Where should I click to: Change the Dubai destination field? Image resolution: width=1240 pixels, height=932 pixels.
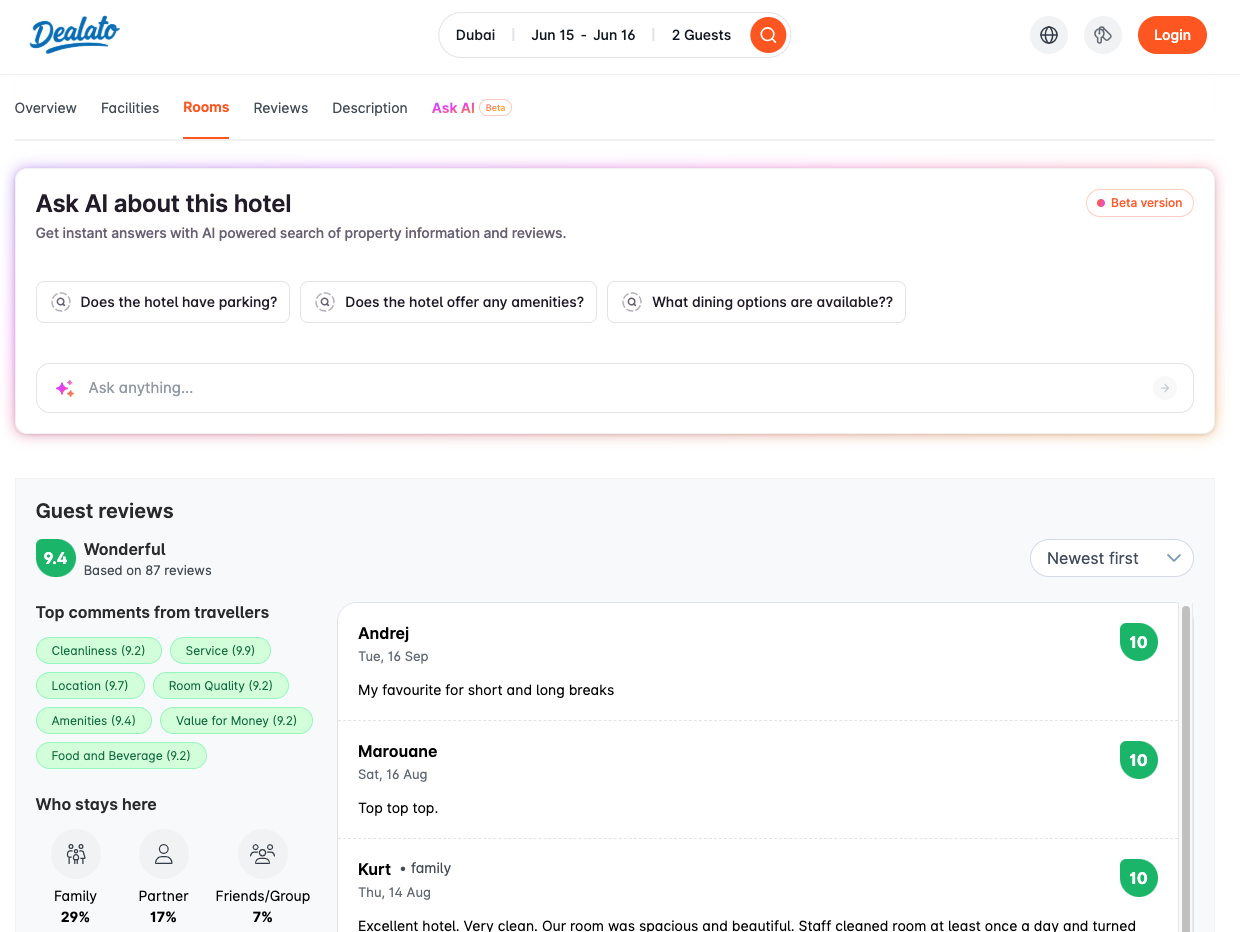click(476, 35)
